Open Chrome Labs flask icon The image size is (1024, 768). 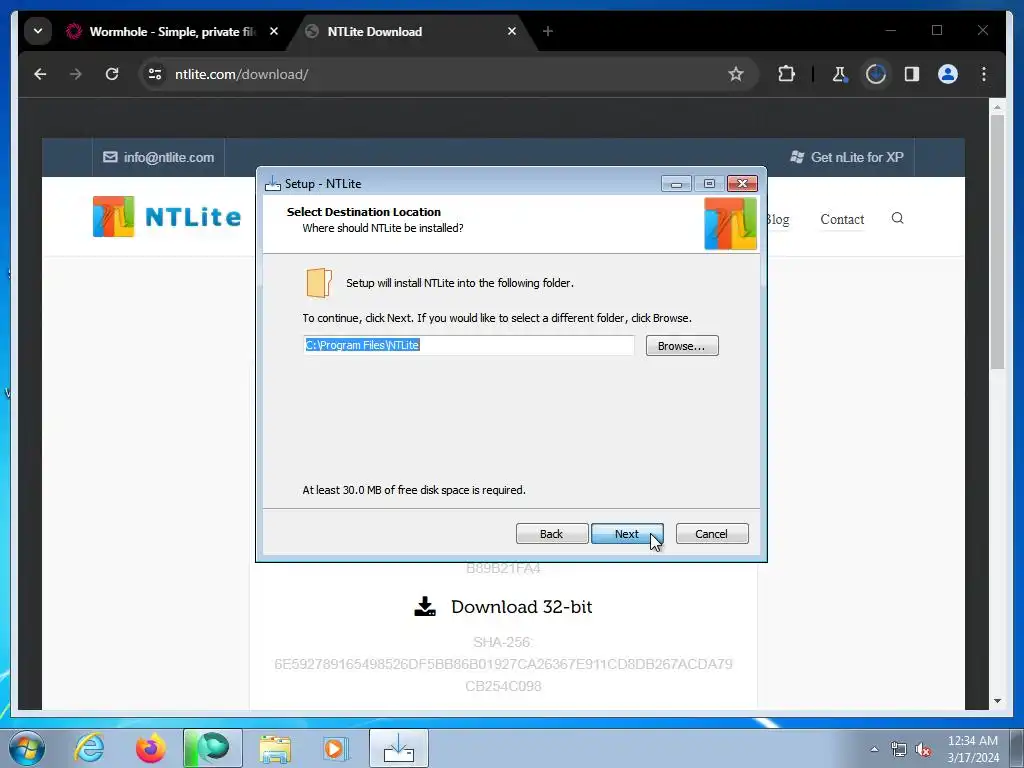(839, 74)
